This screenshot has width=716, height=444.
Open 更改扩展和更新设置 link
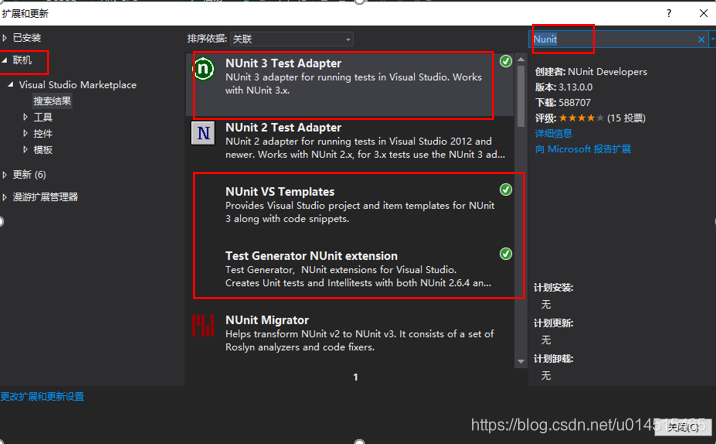tap(42, 396)
